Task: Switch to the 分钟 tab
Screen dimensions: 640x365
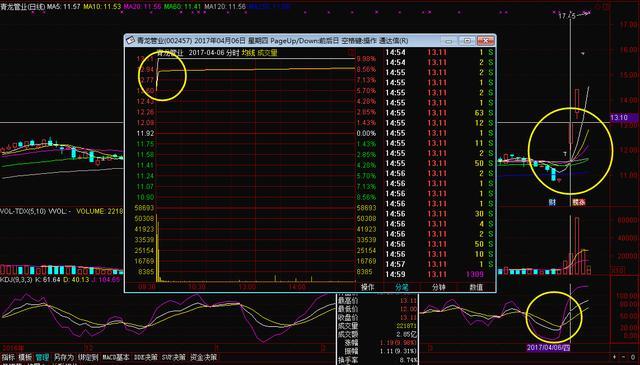Action: pyautogui.click(x=439, y=287)
